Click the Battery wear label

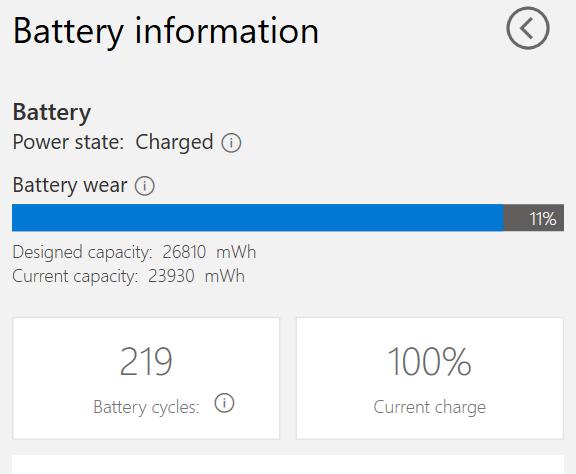(x=70, y=185)
